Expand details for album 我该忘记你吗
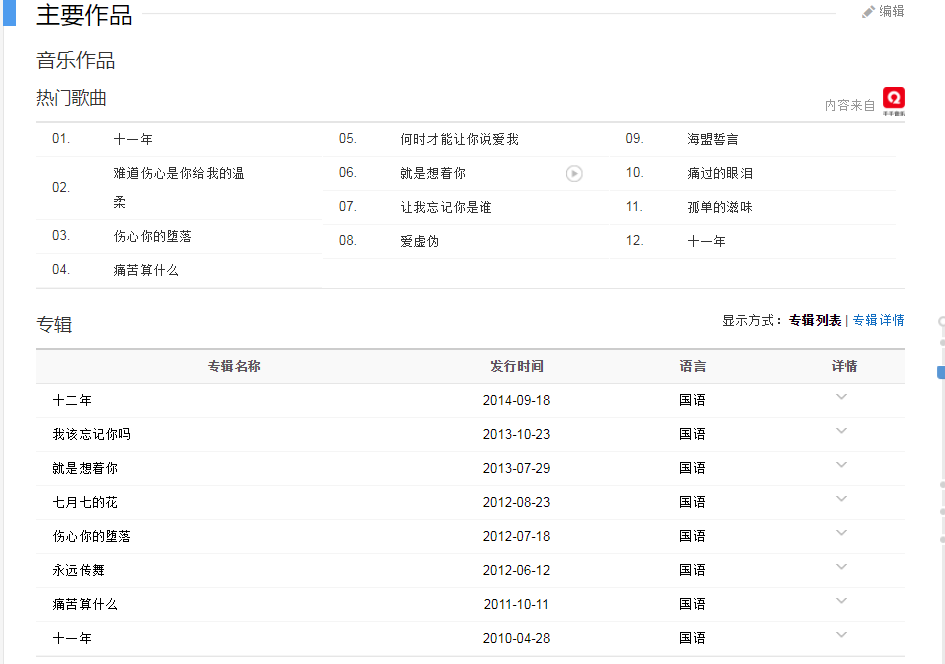The width and height of the screenshot is (945, 664). (x=841, y=431)
